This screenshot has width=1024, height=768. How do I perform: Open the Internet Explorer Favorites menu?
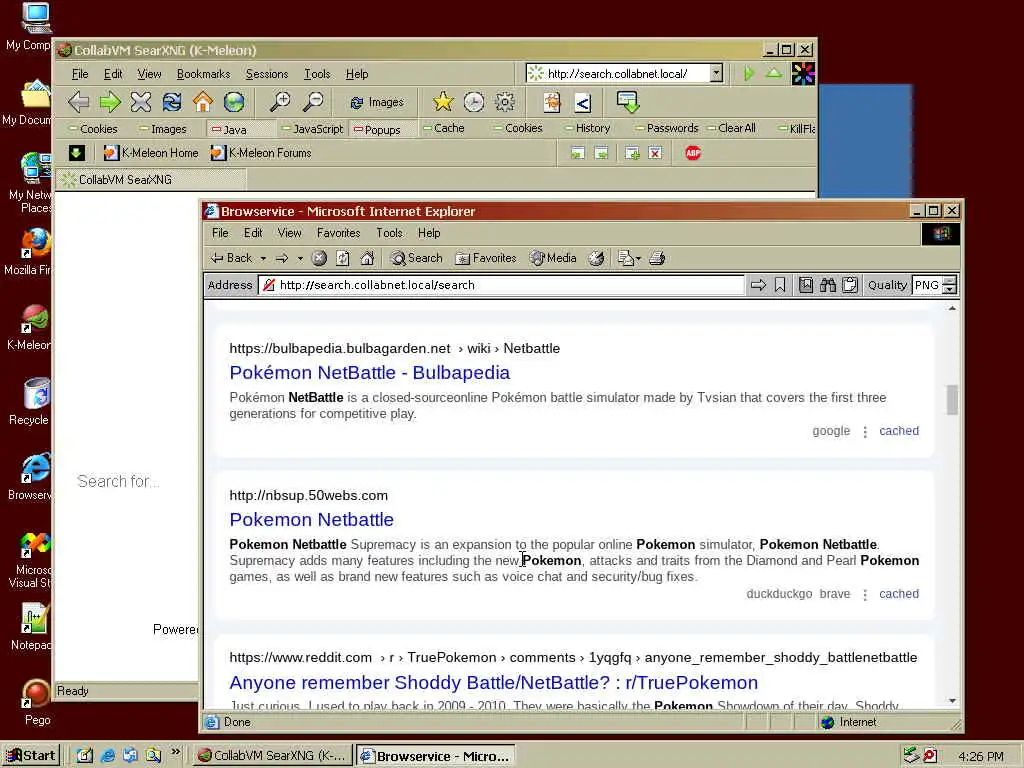(338, 232)
